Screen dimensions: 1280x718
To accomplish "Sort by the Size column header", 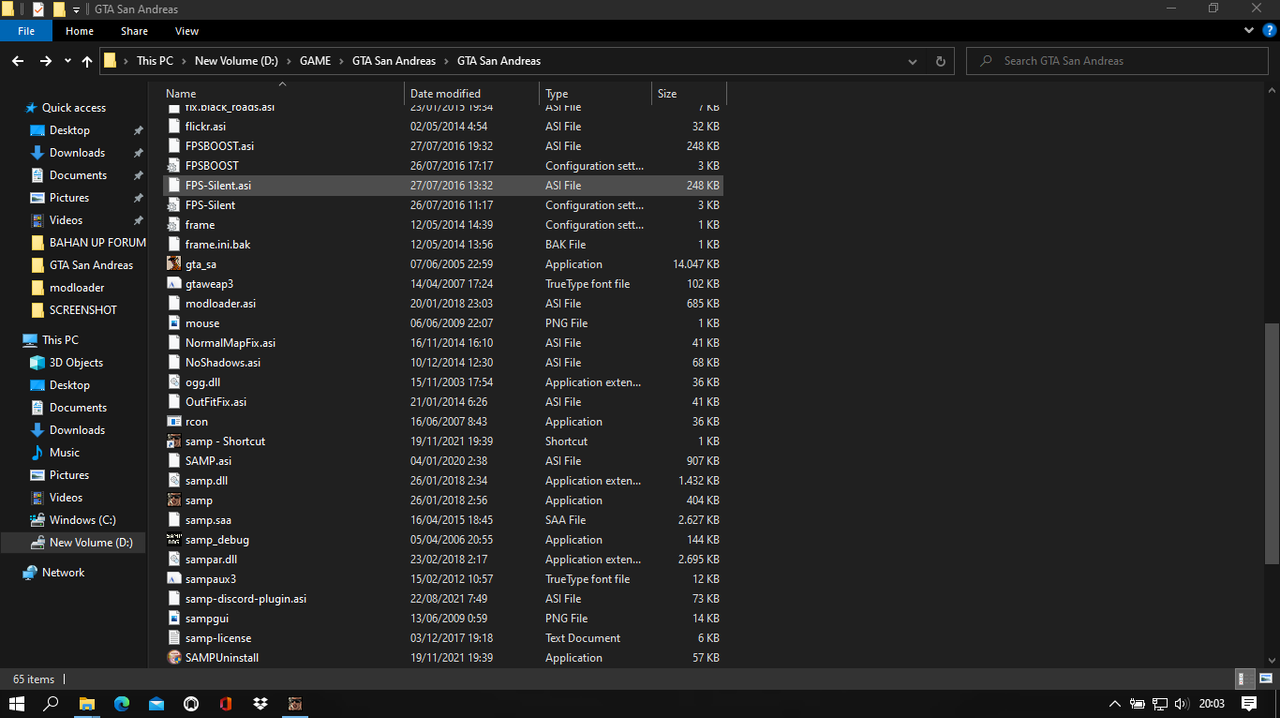I will (689, 94).
